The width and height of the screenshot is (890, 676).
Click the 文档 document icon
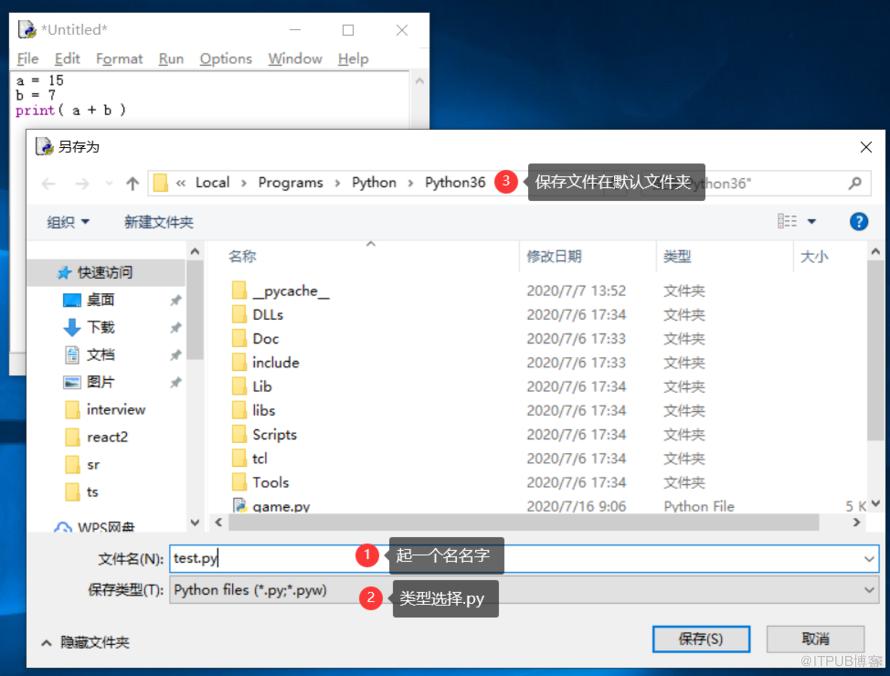click(72, 355)
